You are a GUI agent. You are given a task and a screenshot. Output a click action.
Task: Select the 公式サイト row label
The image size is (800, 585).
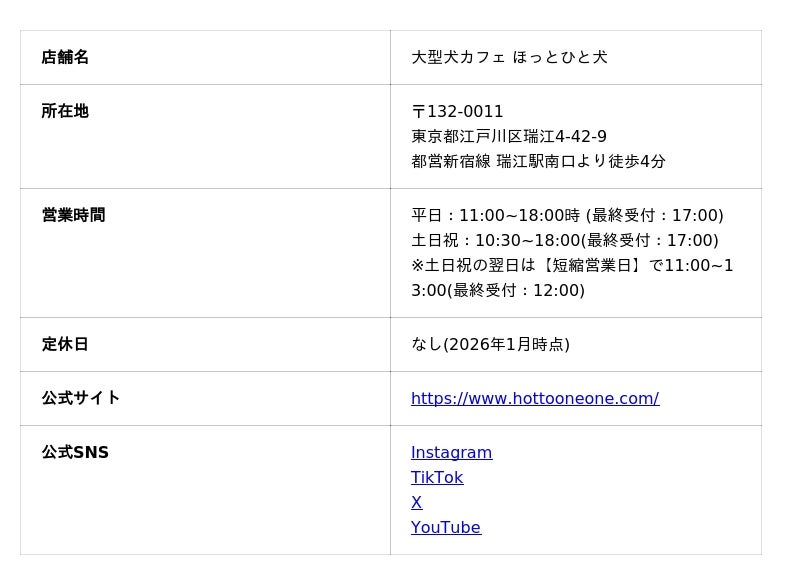(81, 399)
